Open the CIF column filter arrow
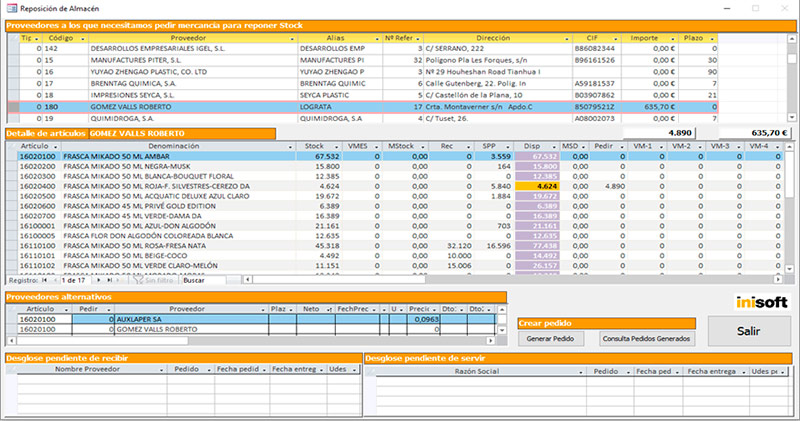 click(615, 39)
